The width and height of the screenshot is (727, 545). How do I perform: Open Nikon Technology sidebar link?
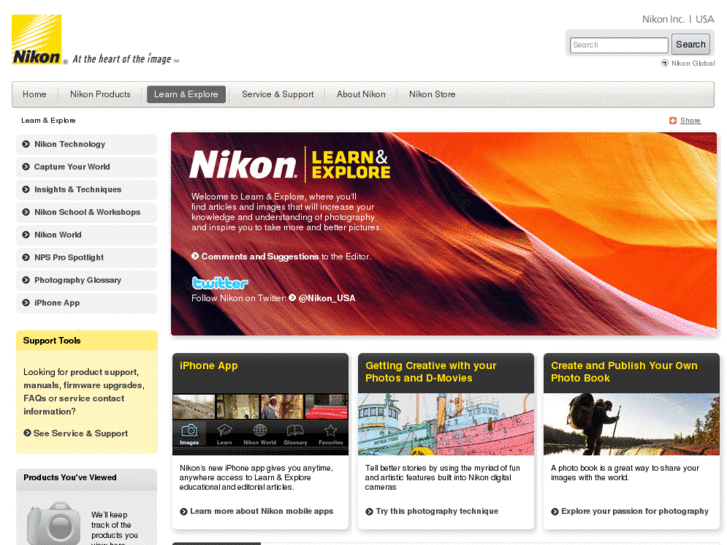pos(87,144)
